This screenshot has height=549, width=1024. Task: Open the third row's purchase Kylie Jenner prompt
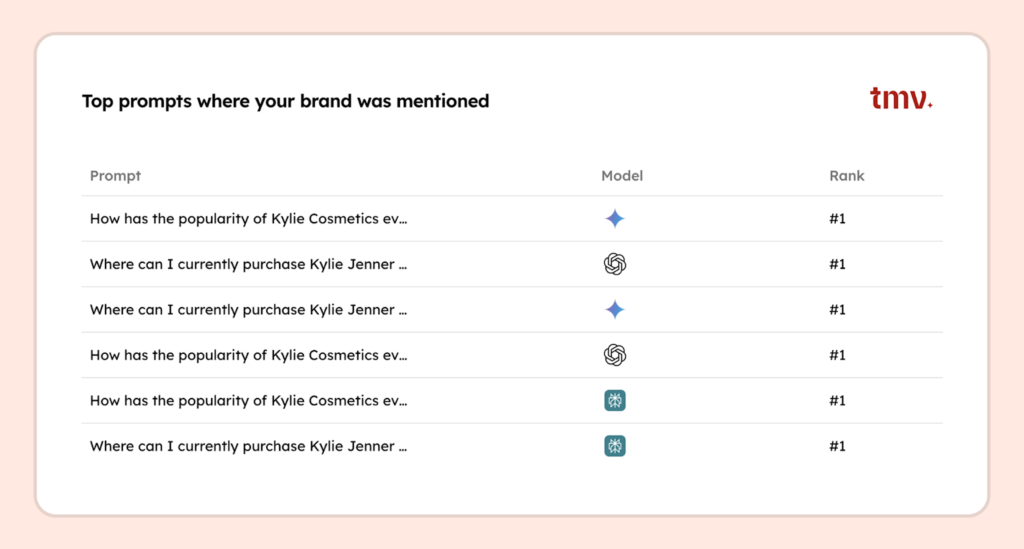248,310
